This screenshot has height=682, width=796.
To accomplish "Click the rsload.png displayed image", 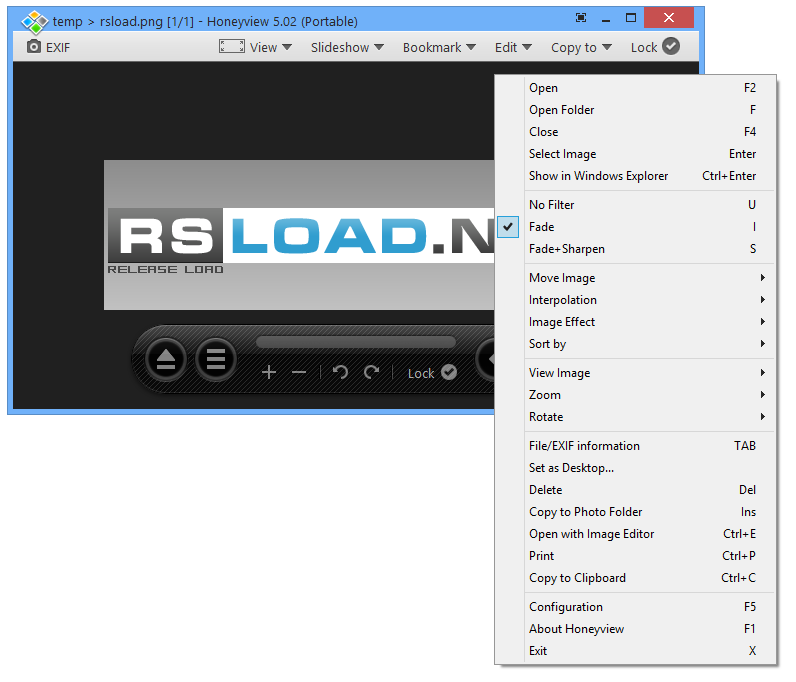I will coord(299,235).
